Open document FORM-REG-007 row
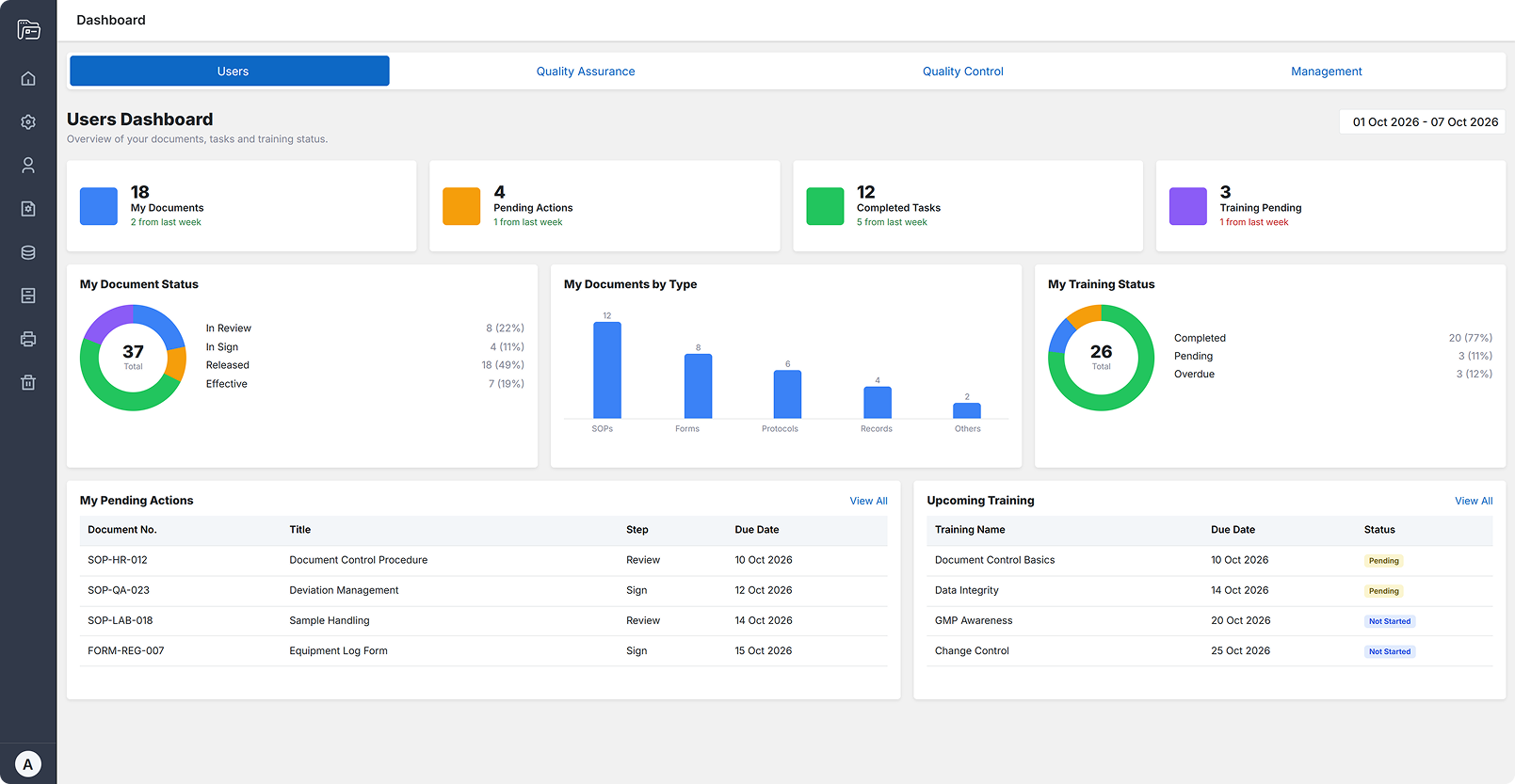 click(484, 650)
